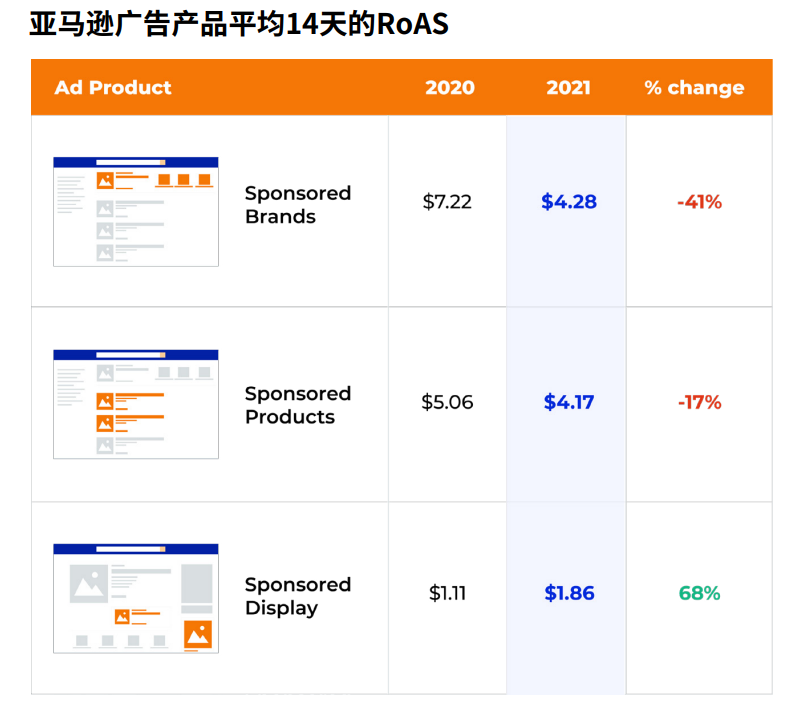Select the $4.28 value
Screen dimensions: 807x710
(569, 202)
